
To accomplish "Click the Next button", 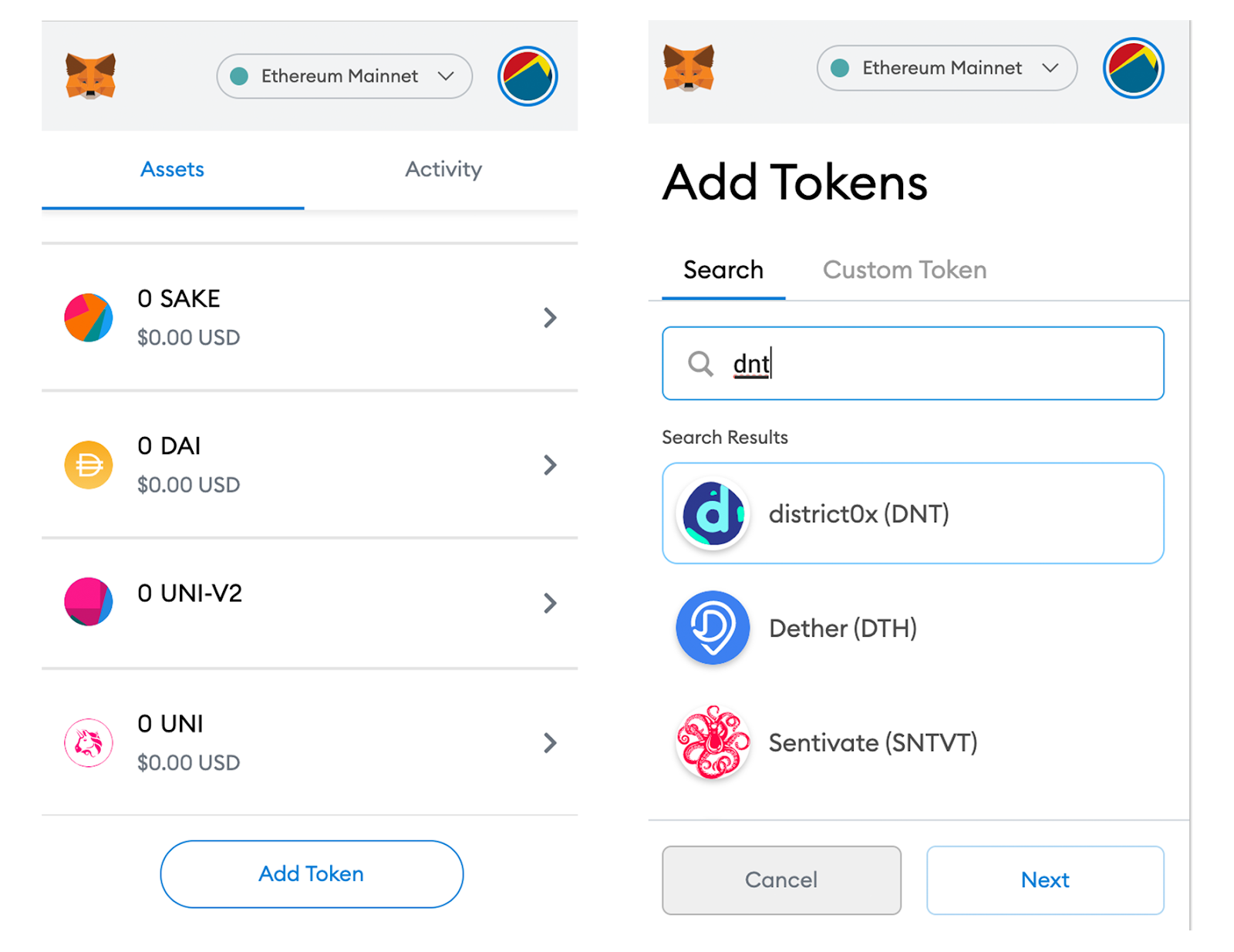I will pyautogui.click(x=1045, y=880).
